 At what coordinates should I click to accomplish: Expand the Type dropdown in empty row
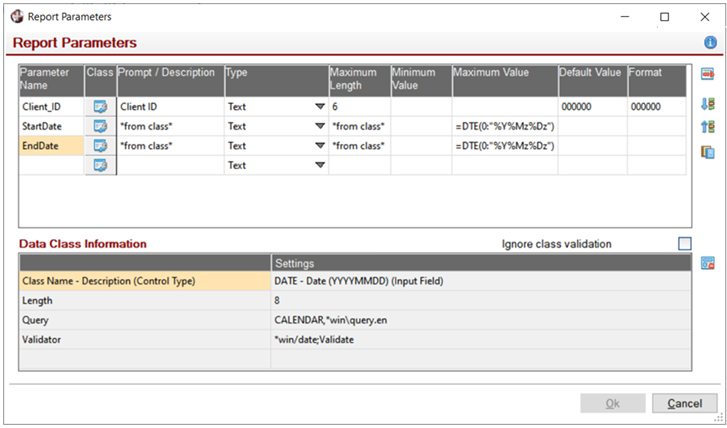tap(320, 165)
